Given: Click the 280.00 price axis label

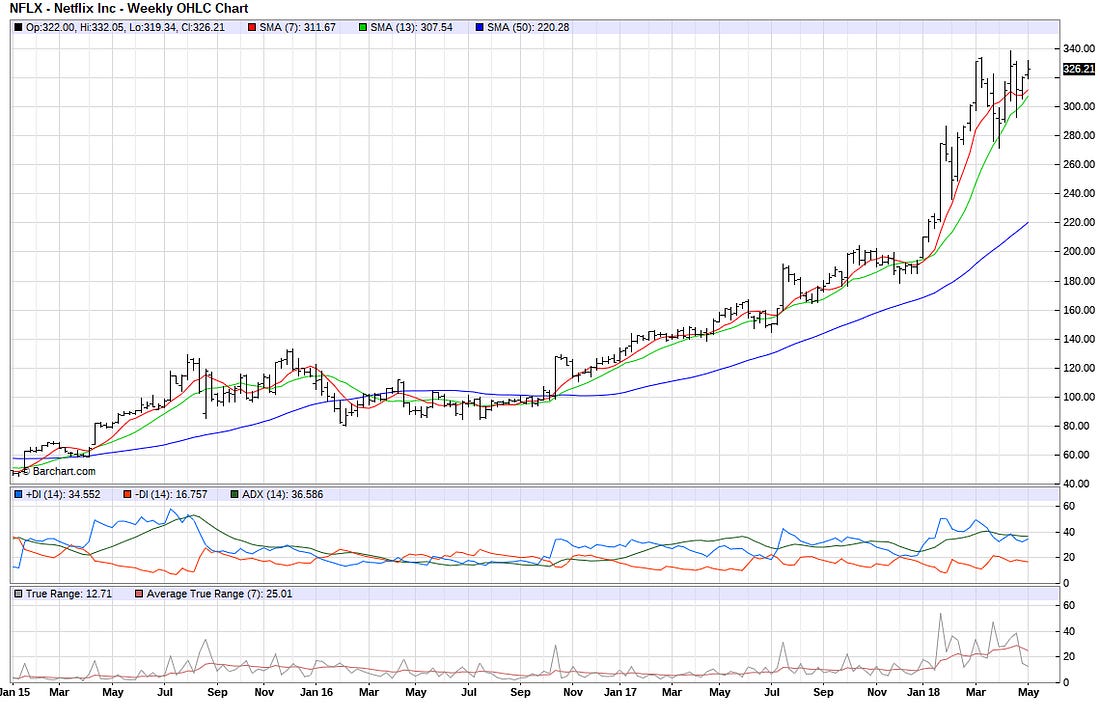Looking at the screenshot, I should pyautogui.click(x=1079, y=135).
